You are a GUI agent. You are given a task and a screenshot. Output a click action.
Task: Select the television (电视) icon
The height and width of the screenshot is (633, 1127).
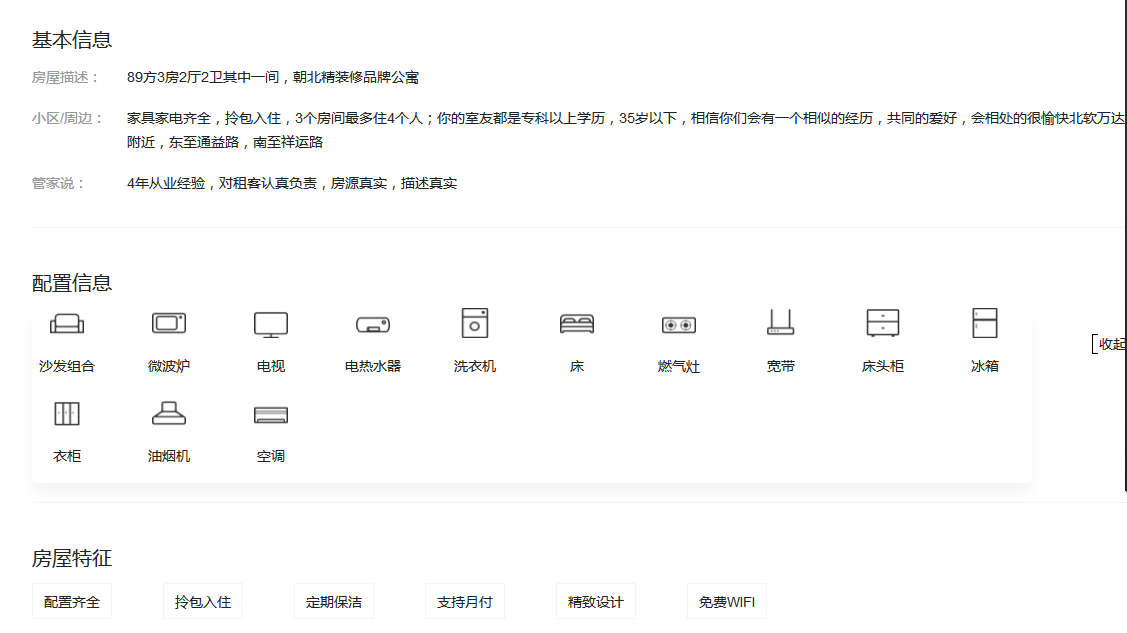pos(271,324)
